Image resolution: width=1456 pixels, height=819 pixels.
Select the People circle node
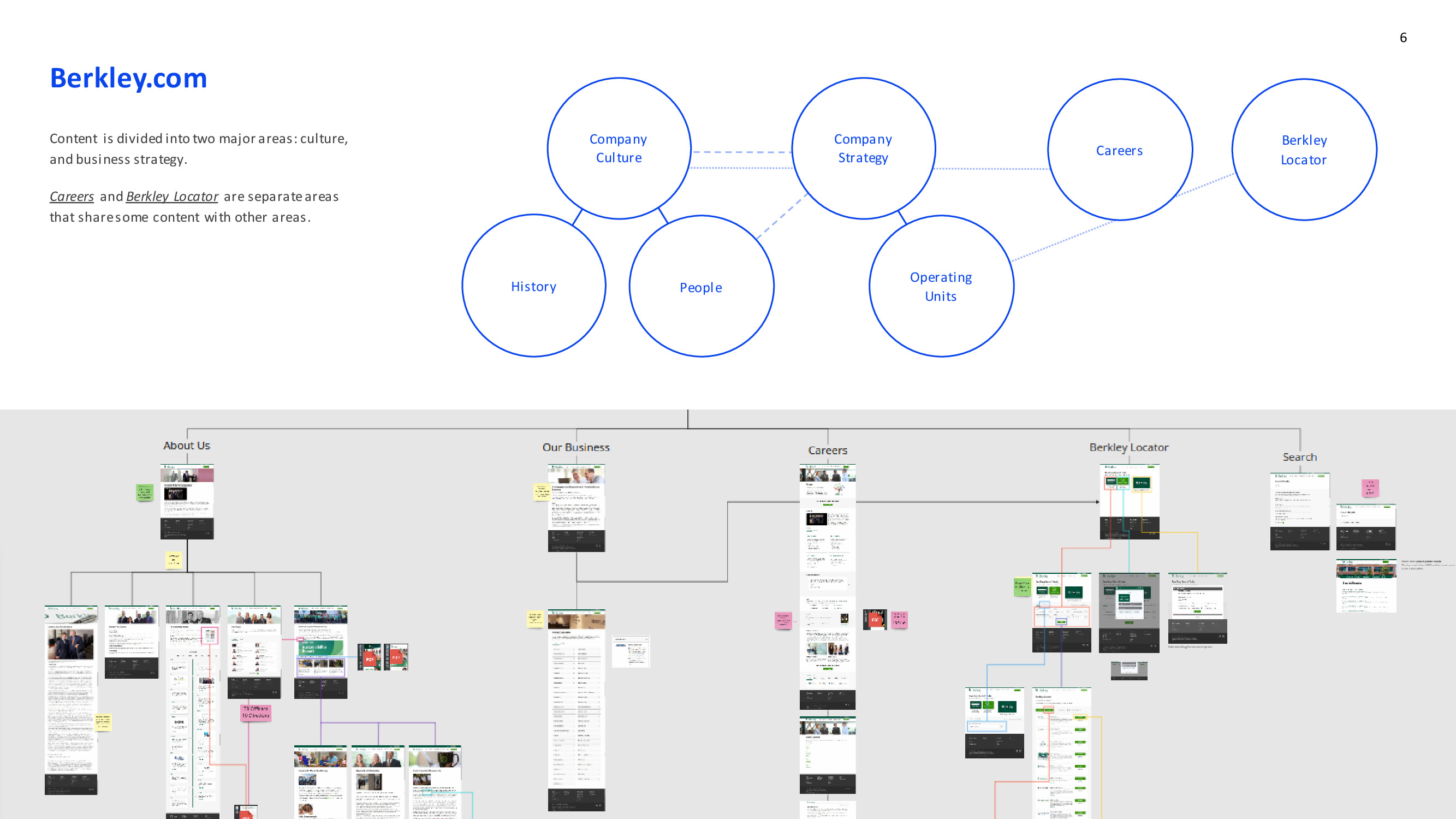click(700, 287)
